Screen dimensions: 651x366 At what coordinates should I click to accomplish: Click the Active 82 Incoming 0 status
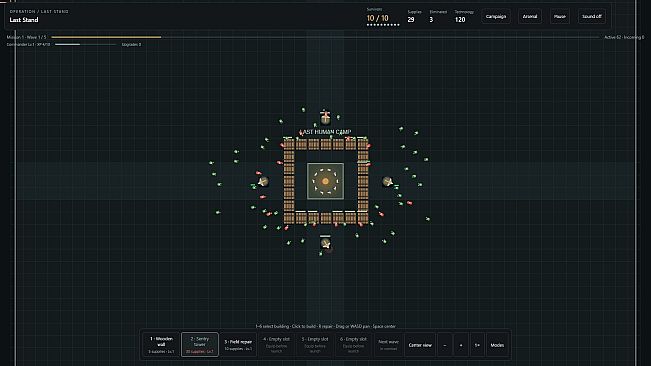click(624, 37)
